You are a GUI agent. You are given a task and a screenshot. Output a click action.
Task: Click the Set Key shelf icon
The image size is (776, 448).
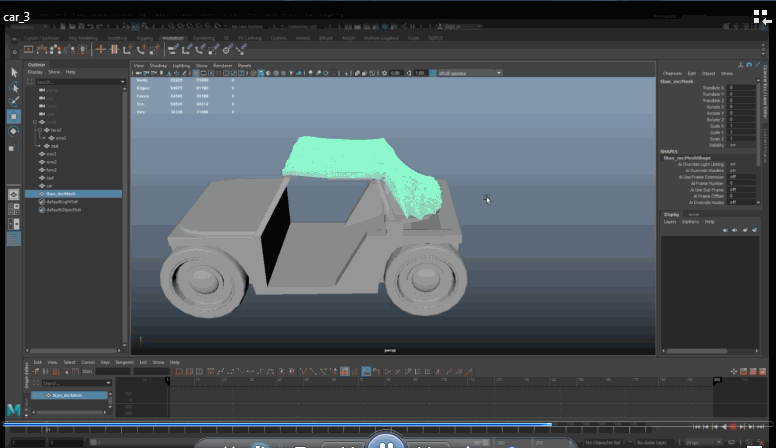click(x=101, y=50)
